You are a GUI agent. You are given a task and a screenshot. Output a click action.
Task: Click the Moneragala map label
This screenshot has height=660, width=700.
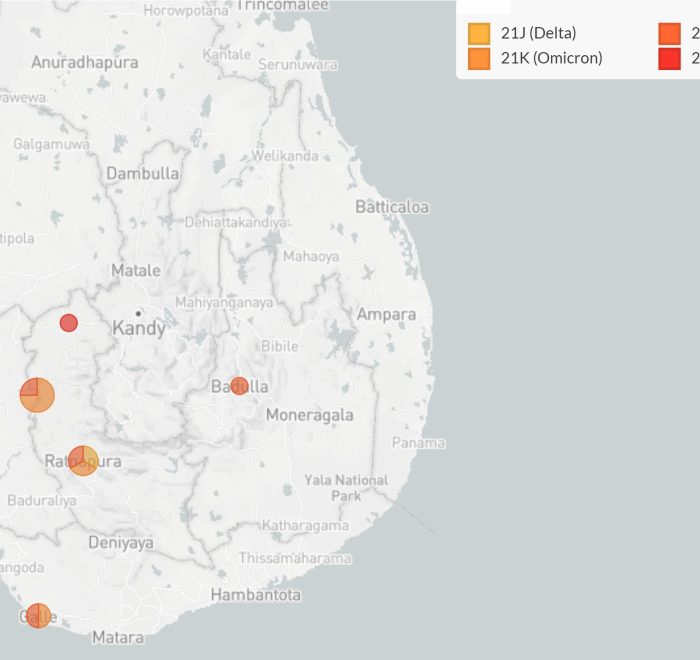(309, 415)
